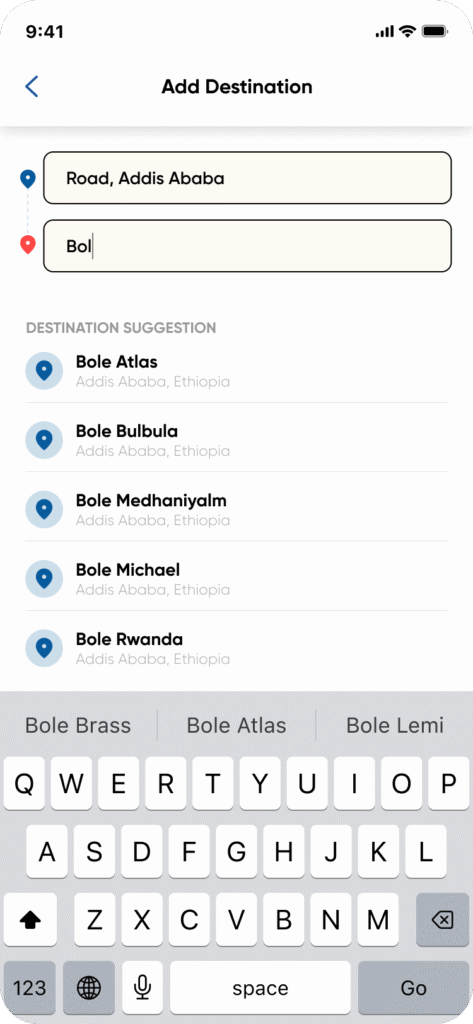Tap the pin icon beside Bole Atlas
This screenshot has height=1024, width=473.
coord(44,370)
